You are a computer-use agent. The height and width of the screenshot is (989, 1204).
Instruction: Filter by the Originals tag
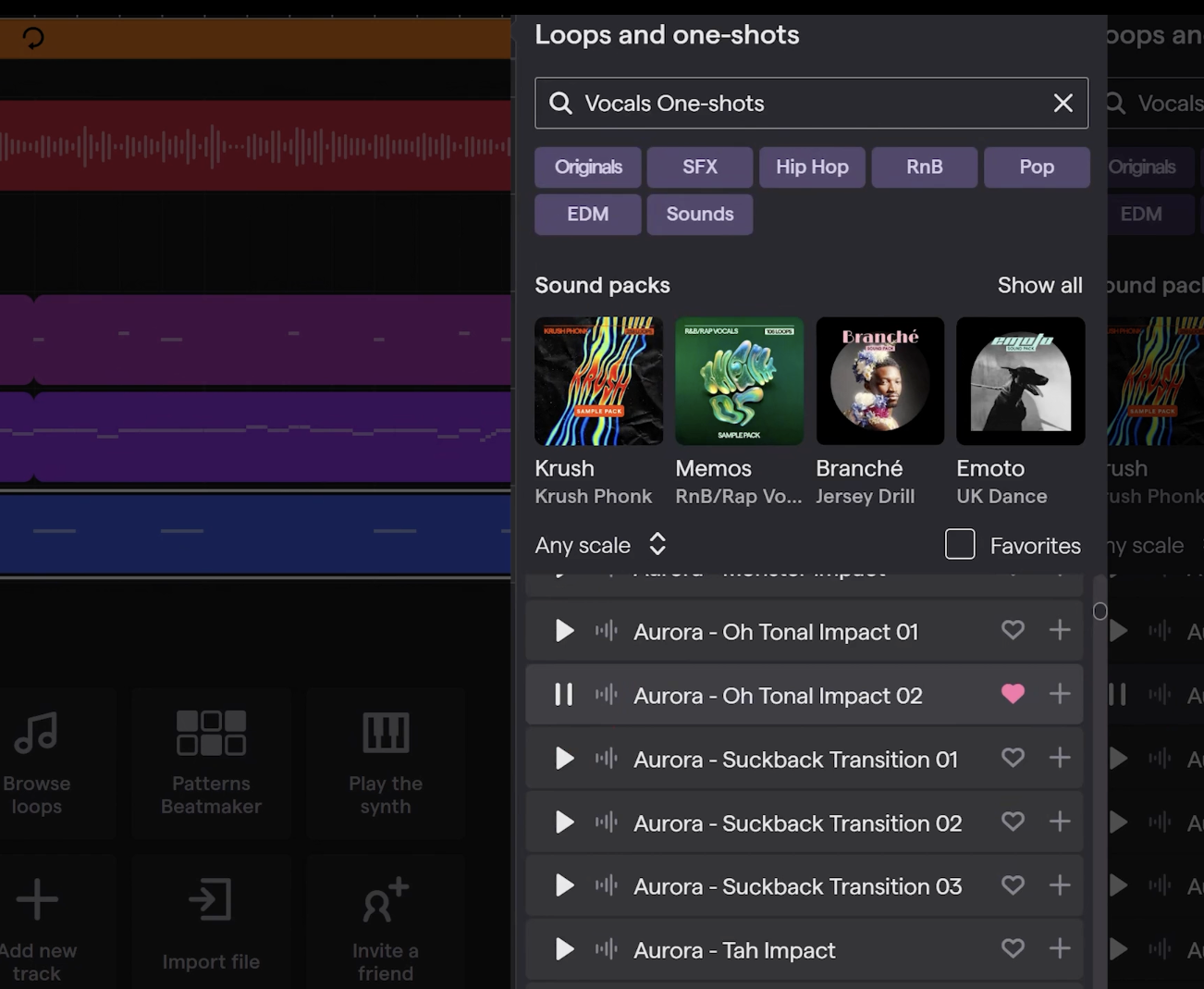point(588,167)
